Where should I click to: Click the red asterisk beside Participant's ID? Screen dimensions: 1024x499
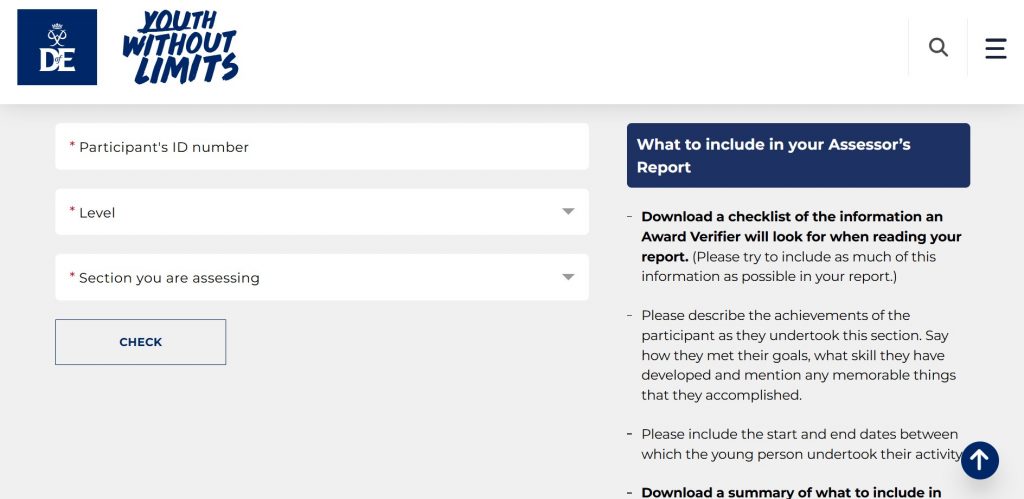click(72, 146)
